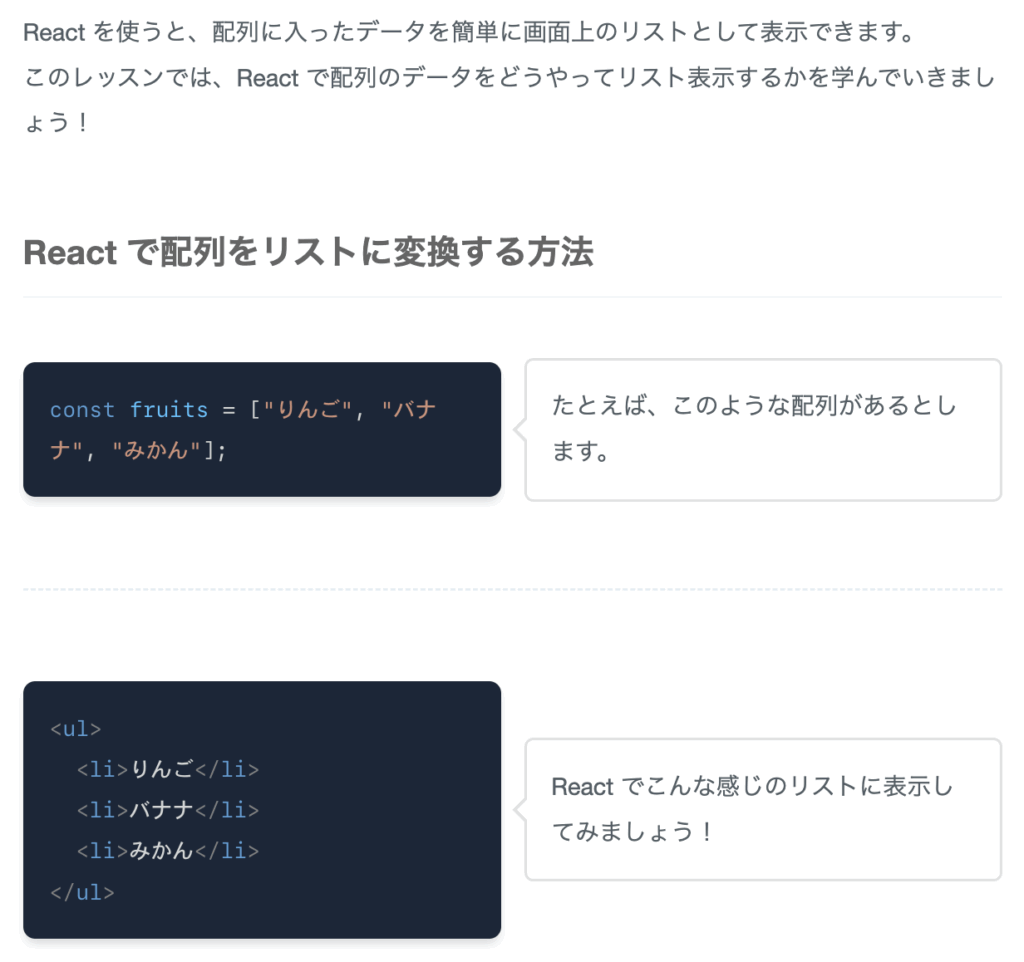Click the horizontal rule under the heading
1024x962 pixels.
tap(512, 297)
